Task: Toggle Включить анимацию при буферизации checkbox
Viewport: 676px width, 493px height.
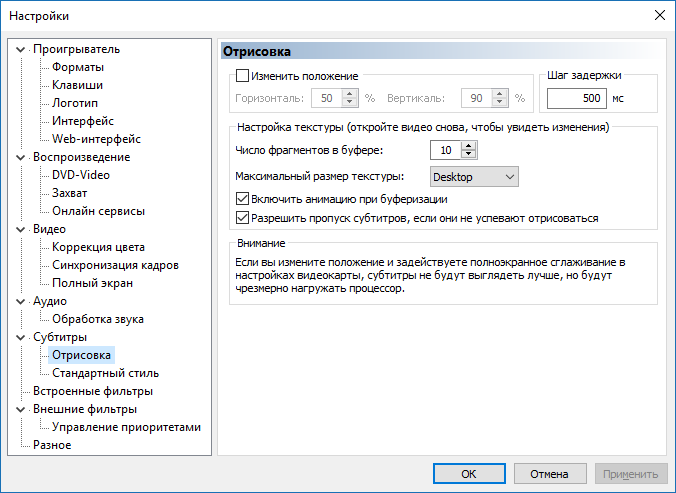Action: click(242, 199)
